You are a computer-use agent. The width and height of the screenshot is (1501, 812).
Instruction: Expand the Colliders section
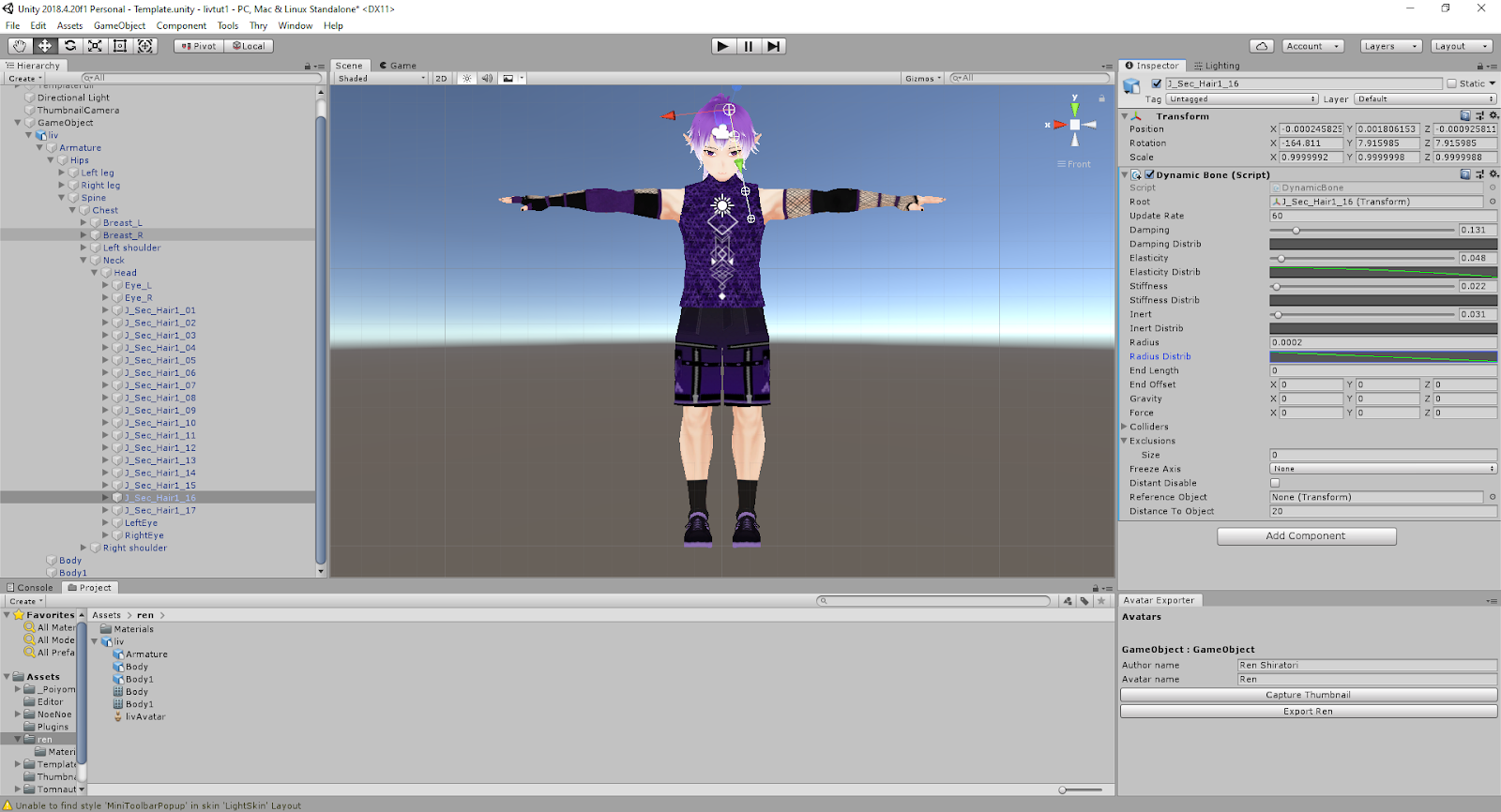[x=1124, y=427]
